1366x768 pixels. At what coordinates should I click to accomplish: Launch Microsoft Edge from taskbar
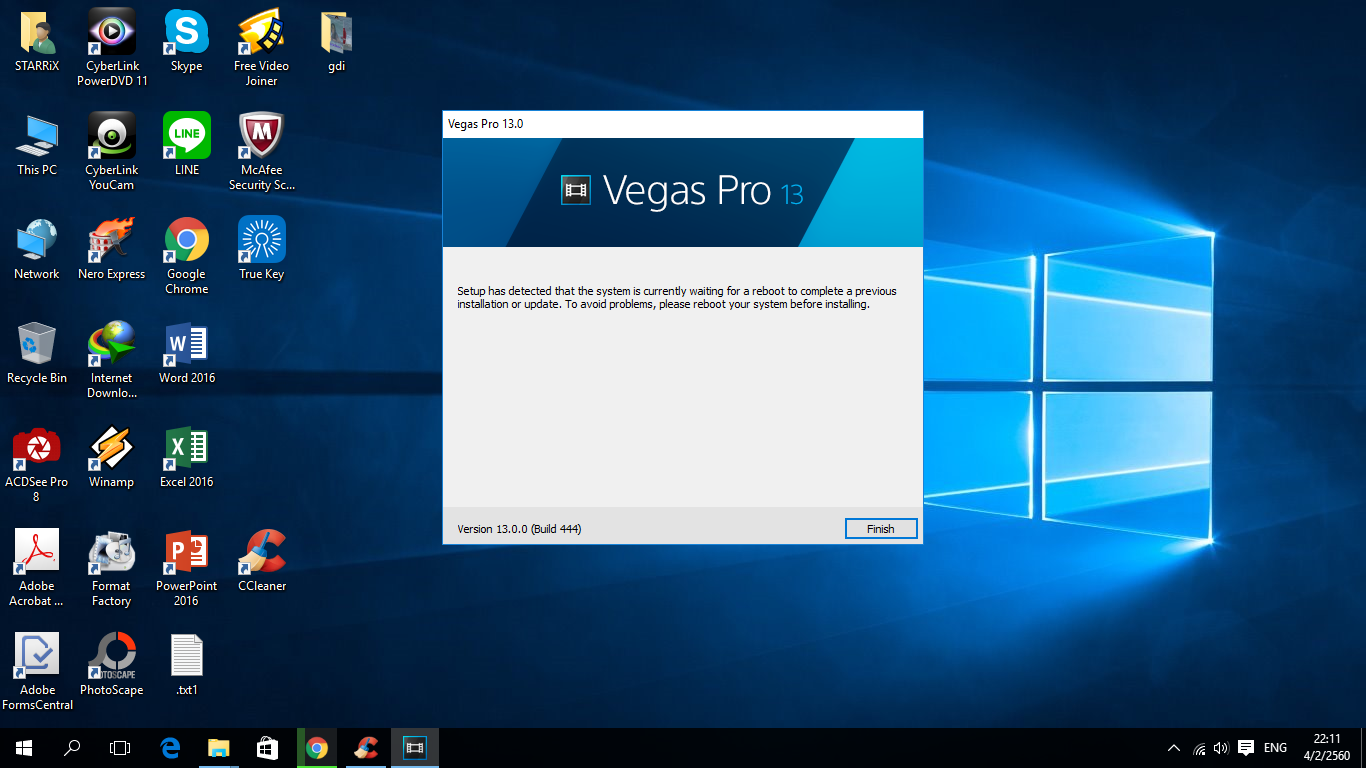pyautogui.click(x=169, y=747)
